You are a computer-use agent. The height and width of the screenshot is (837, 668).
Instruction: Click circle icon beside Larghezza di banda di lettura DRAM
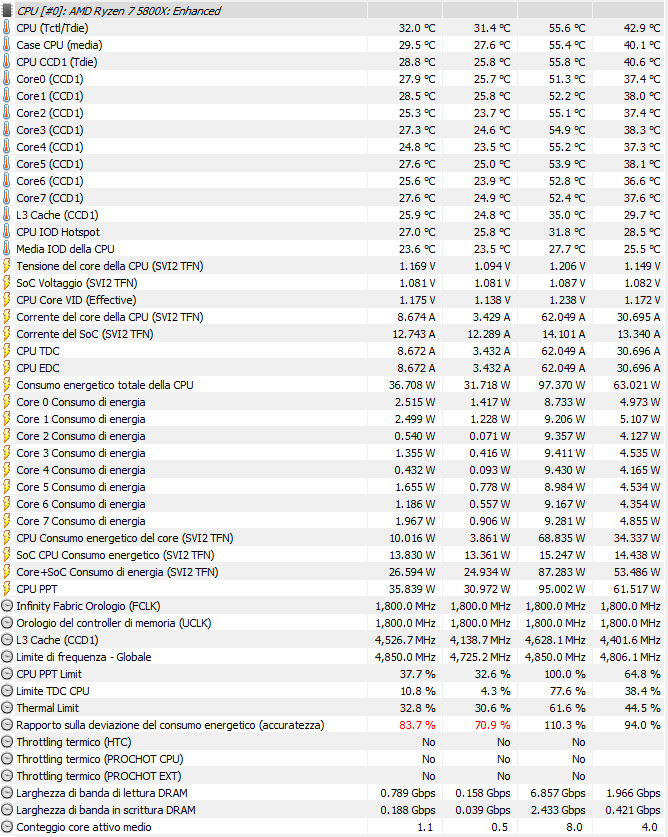7,793
